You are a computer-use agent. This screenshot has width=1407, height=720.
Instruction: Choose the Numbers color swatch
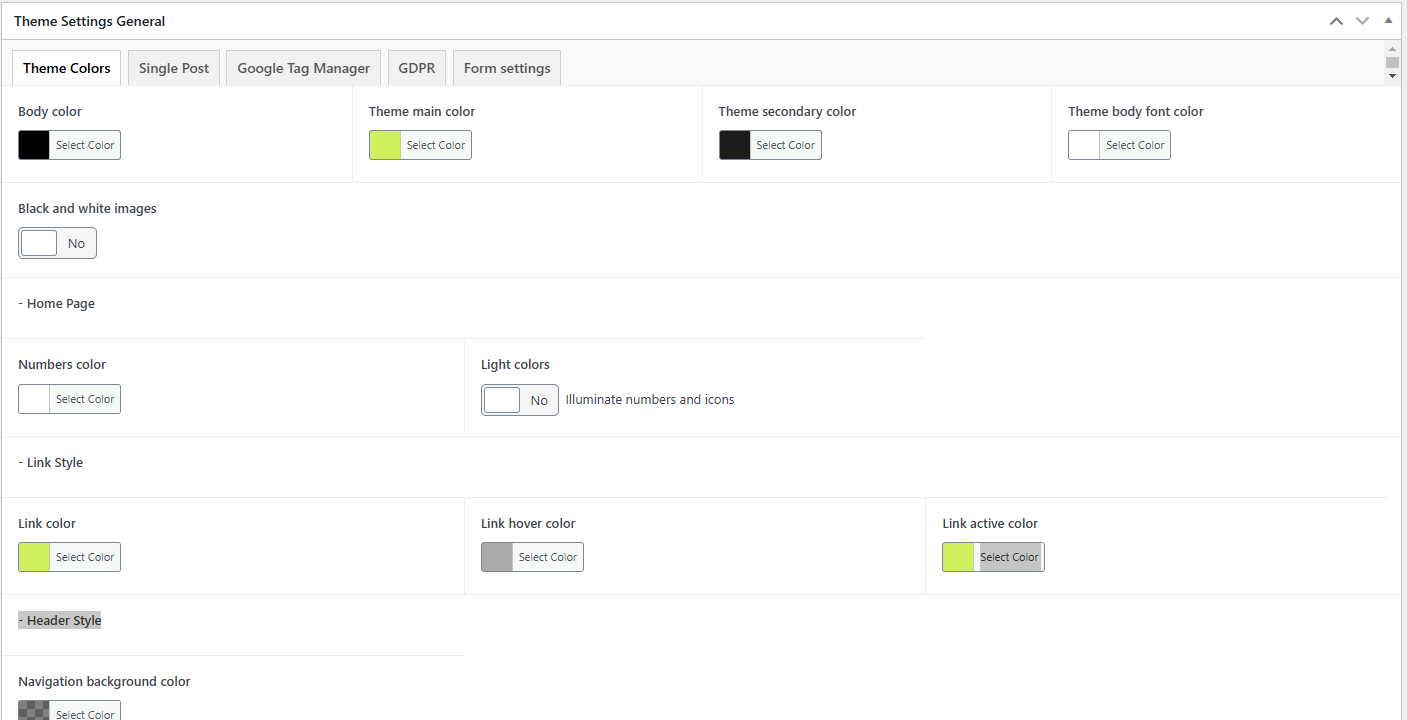(x=34, y=399)
